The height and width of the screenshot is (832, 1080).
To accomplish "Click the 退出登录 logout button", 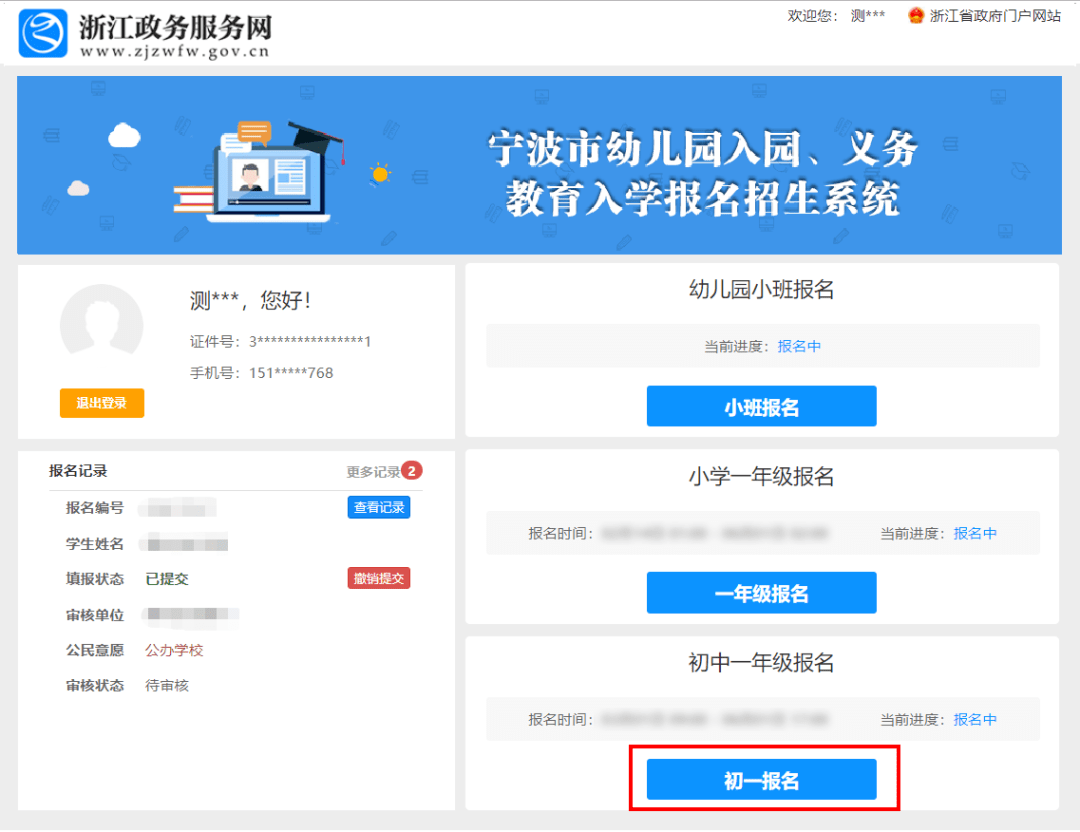I will point(102,403).
